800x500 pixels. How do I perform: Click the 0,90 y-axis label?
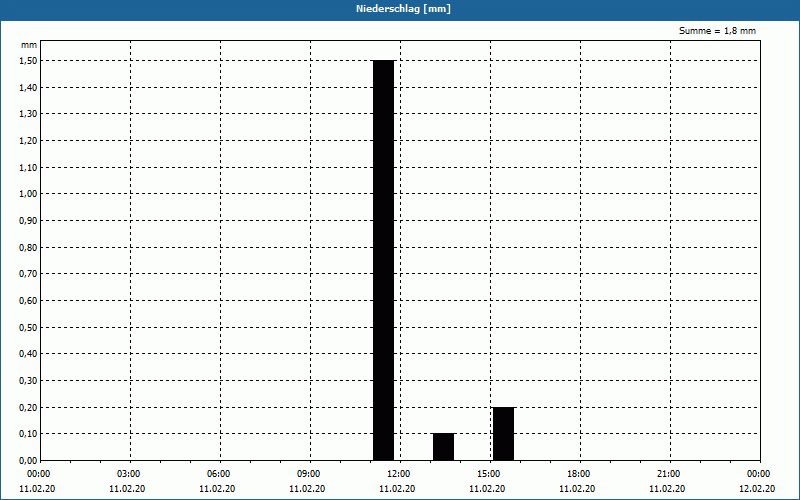tap(28, 221)
